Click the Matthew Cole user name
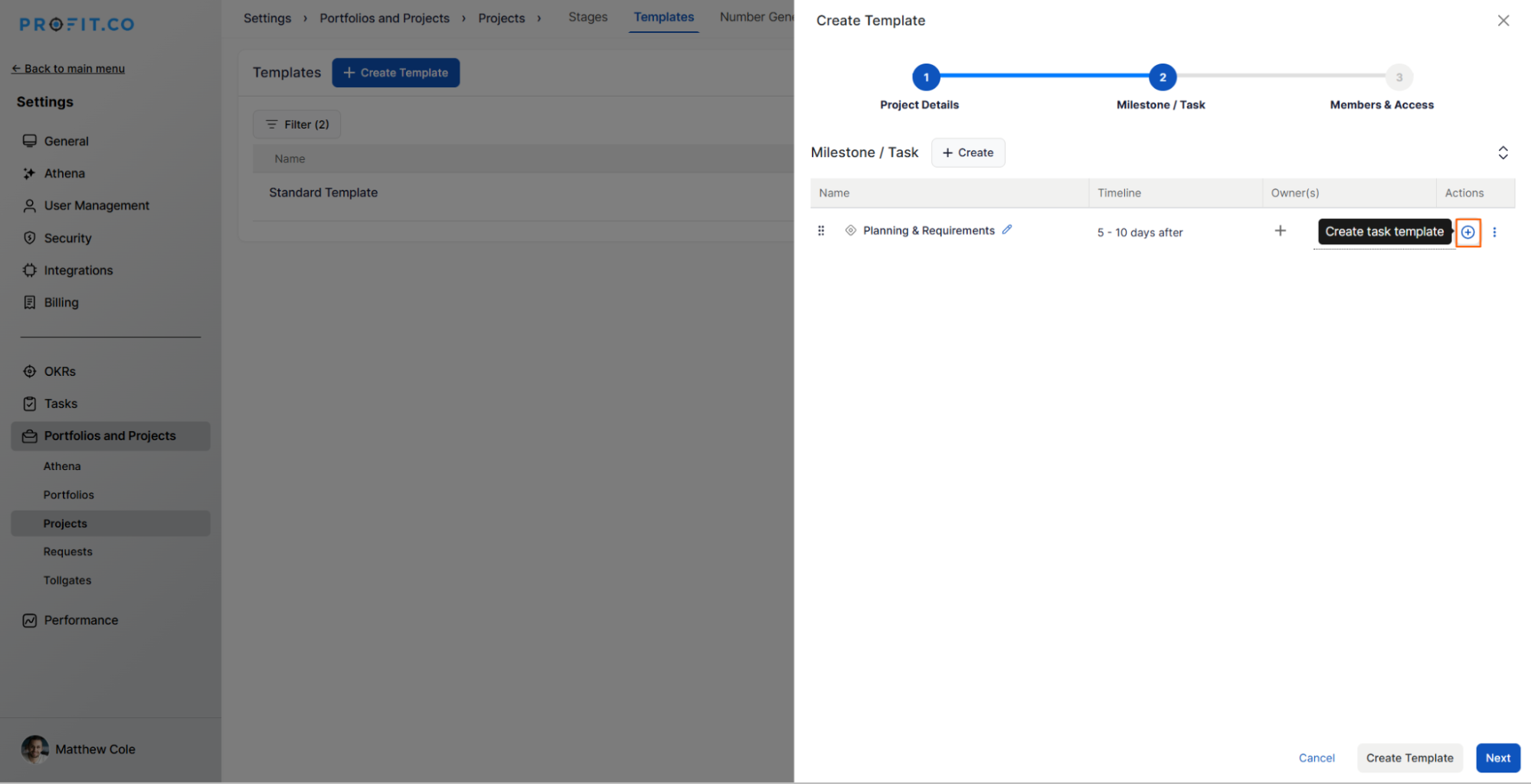1531x784 pixels. [95, 750]
